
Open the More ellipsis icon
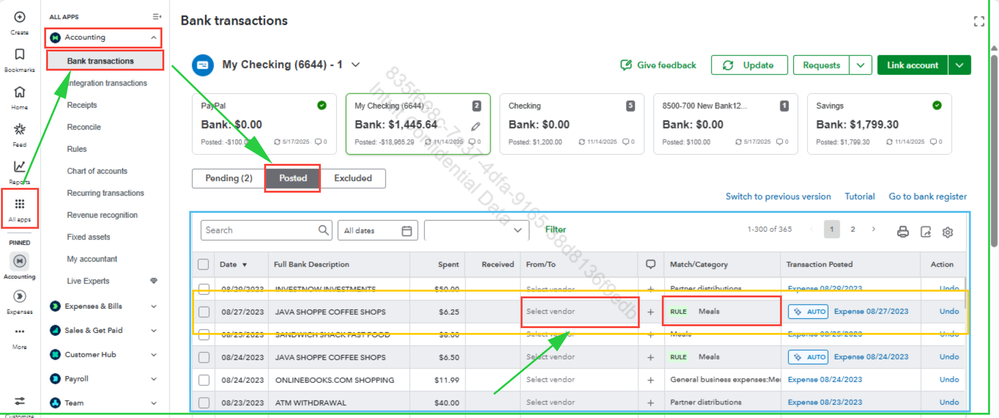(19, 332)
